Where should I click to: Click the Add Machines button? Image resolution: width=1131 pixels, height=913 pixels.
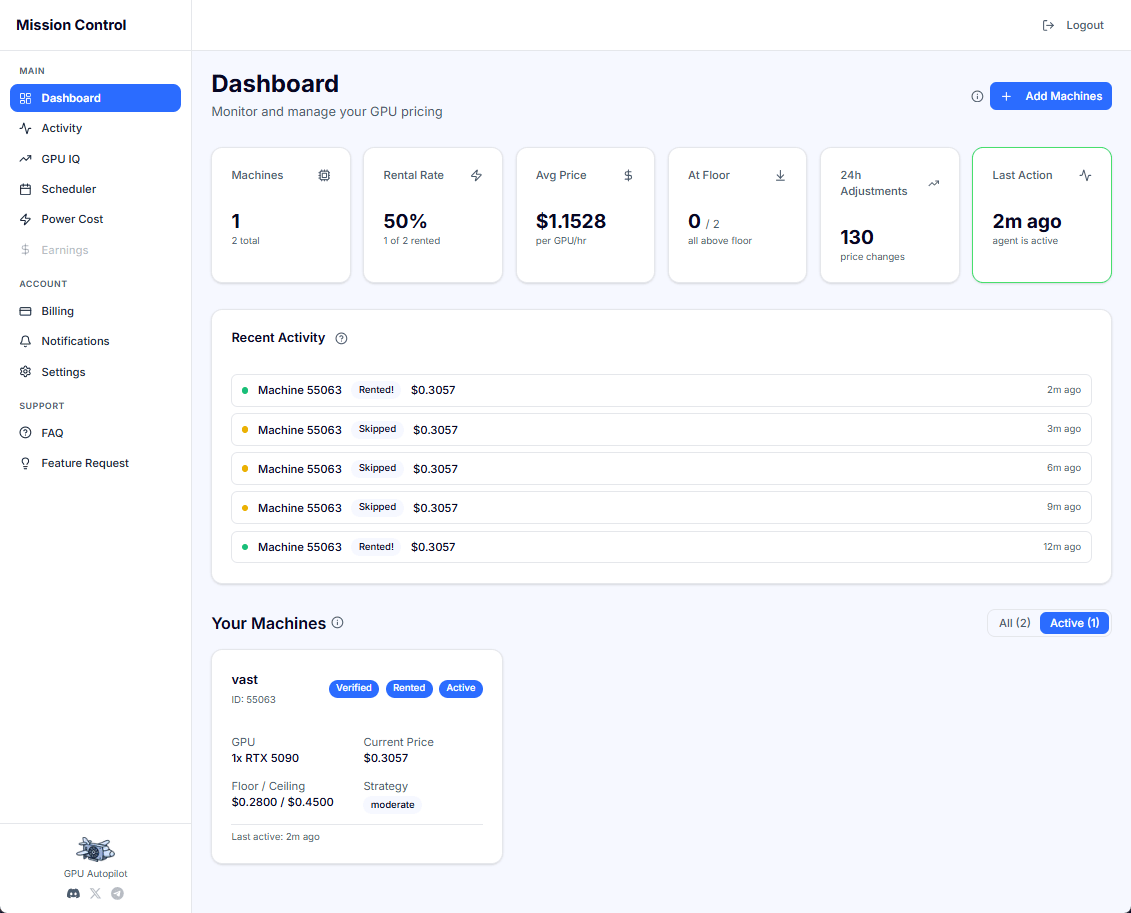pyautogui.click(x=1051, y=96)
